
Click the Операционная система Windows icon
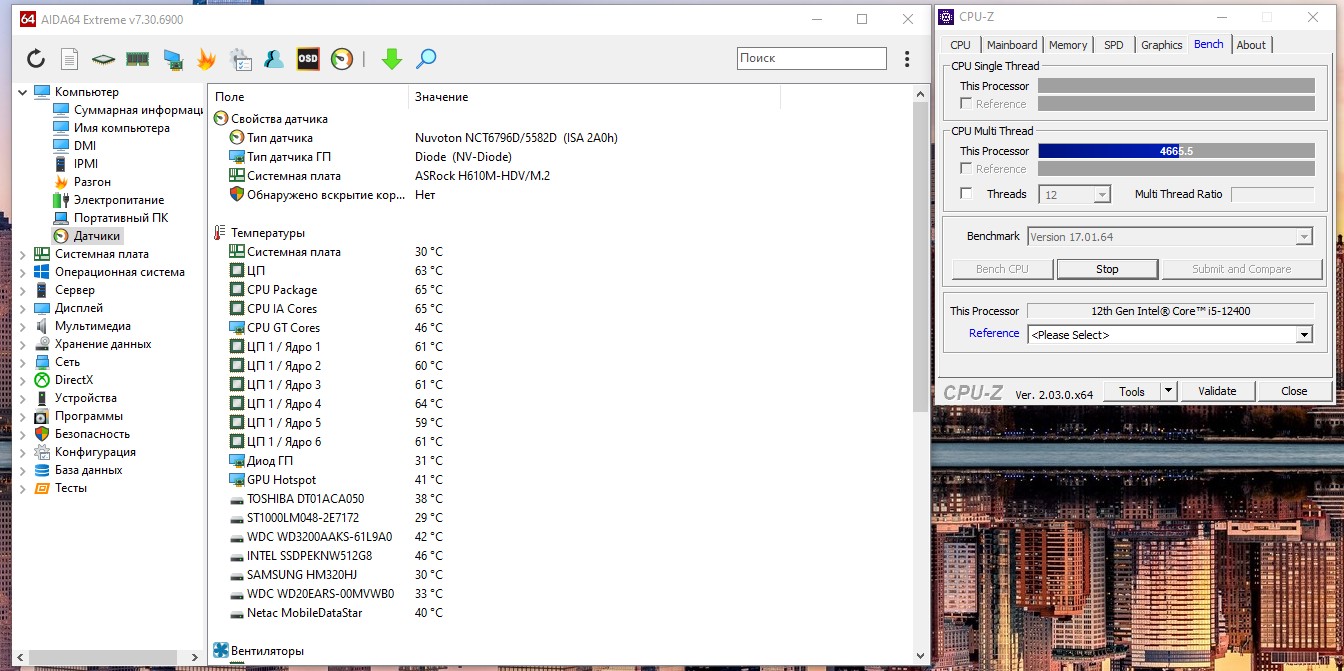42,272
